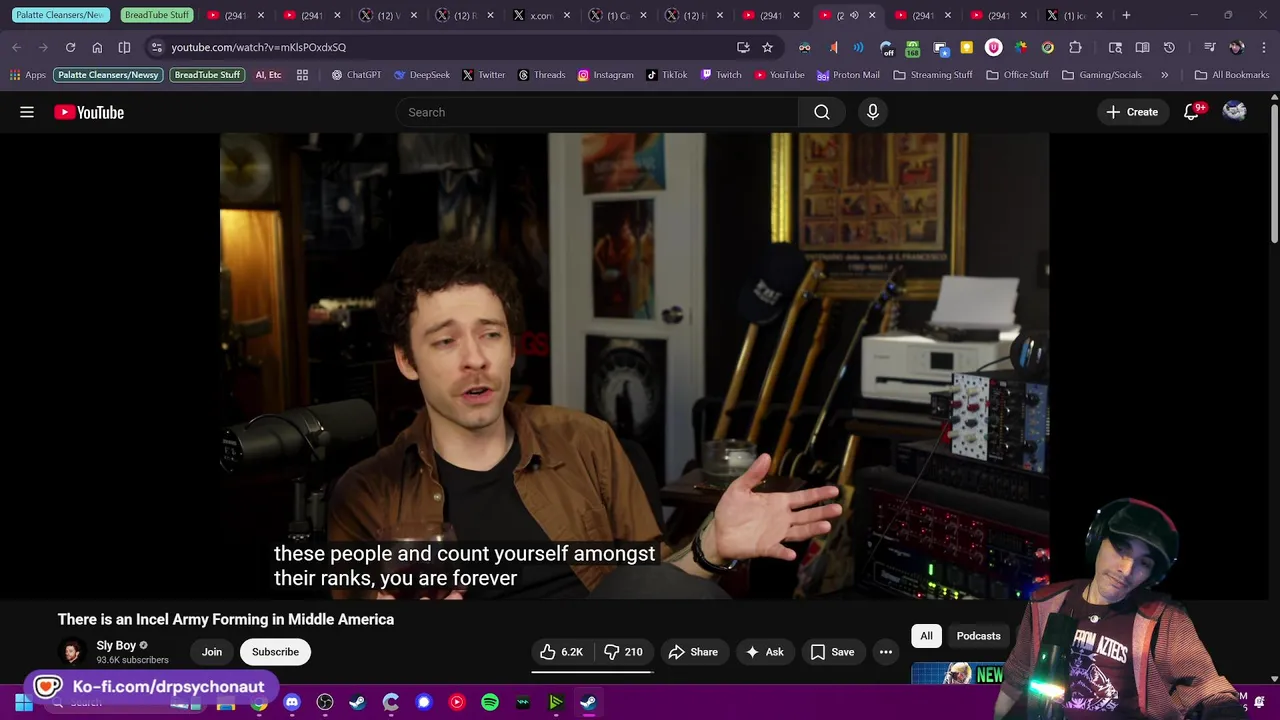Select the Podcasts filter chip

coord(978,636)
